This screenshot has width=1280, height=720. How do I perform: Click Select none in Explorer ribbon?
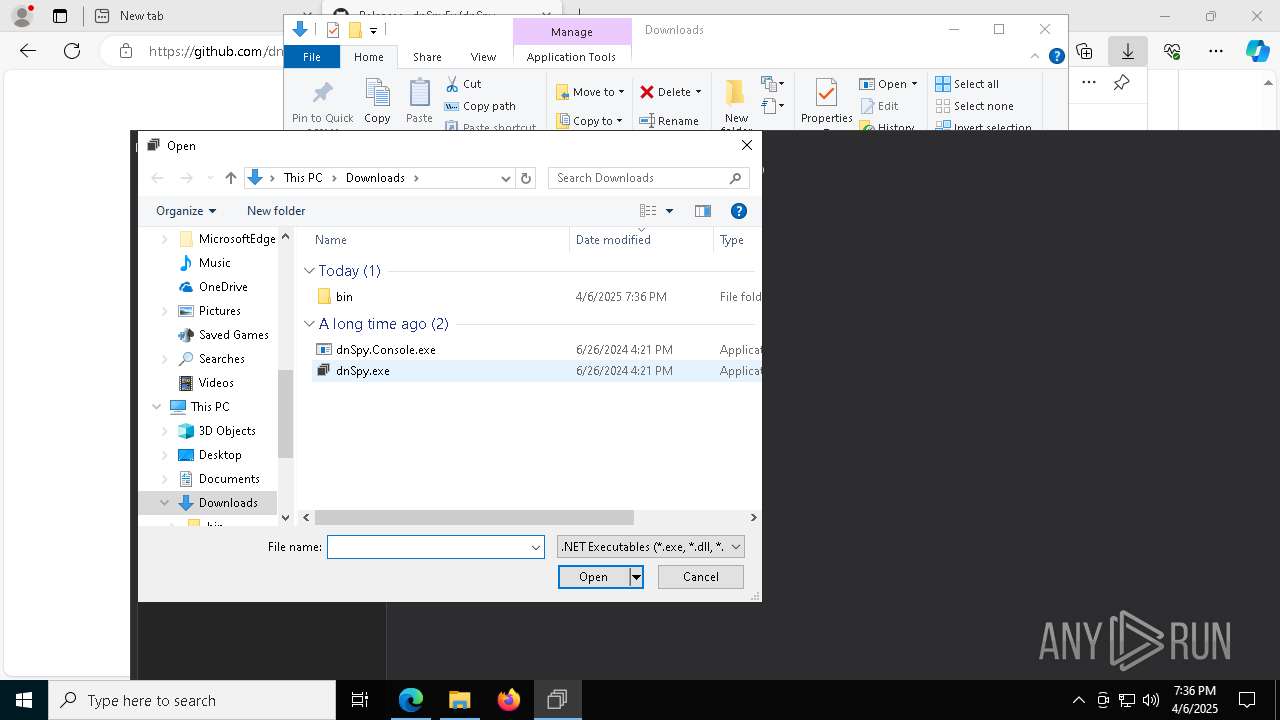[x=975, y=106]
